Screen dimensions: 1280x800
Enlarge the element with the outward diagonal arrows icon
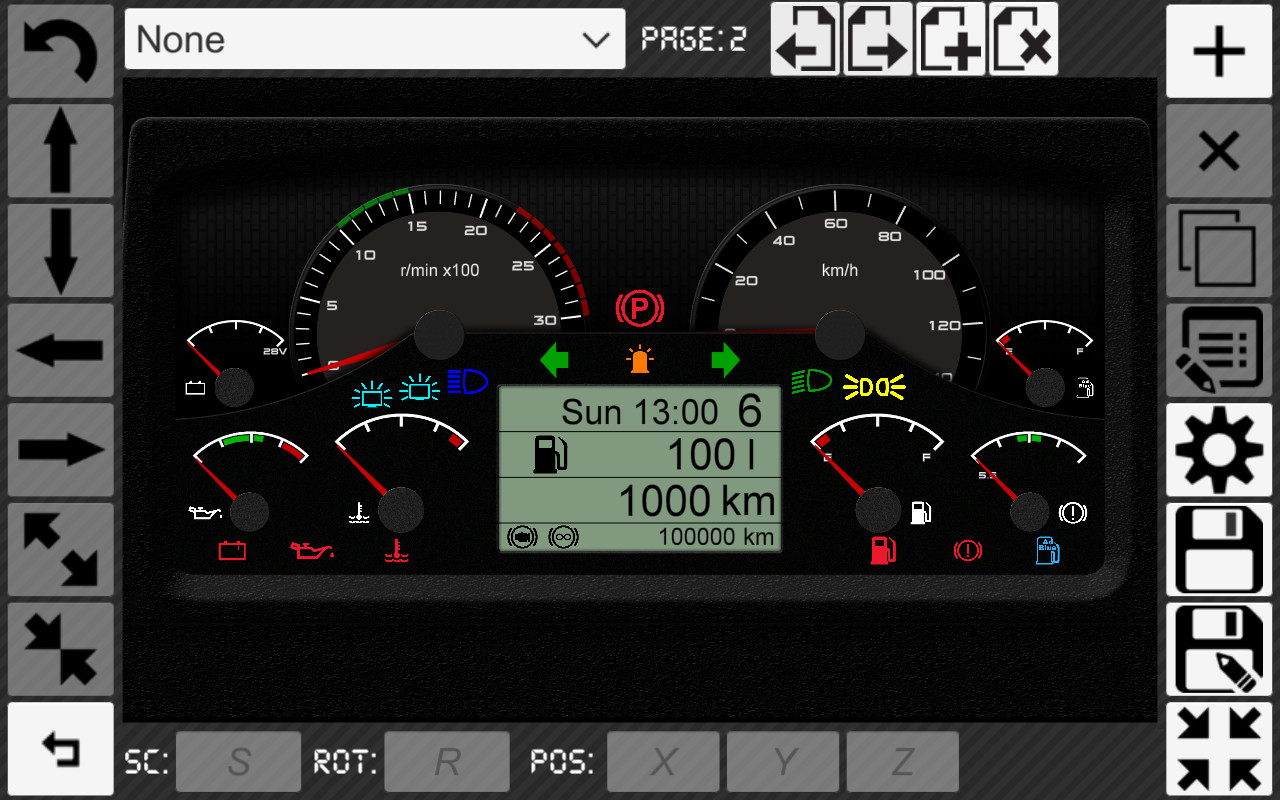tap(60, 548)
